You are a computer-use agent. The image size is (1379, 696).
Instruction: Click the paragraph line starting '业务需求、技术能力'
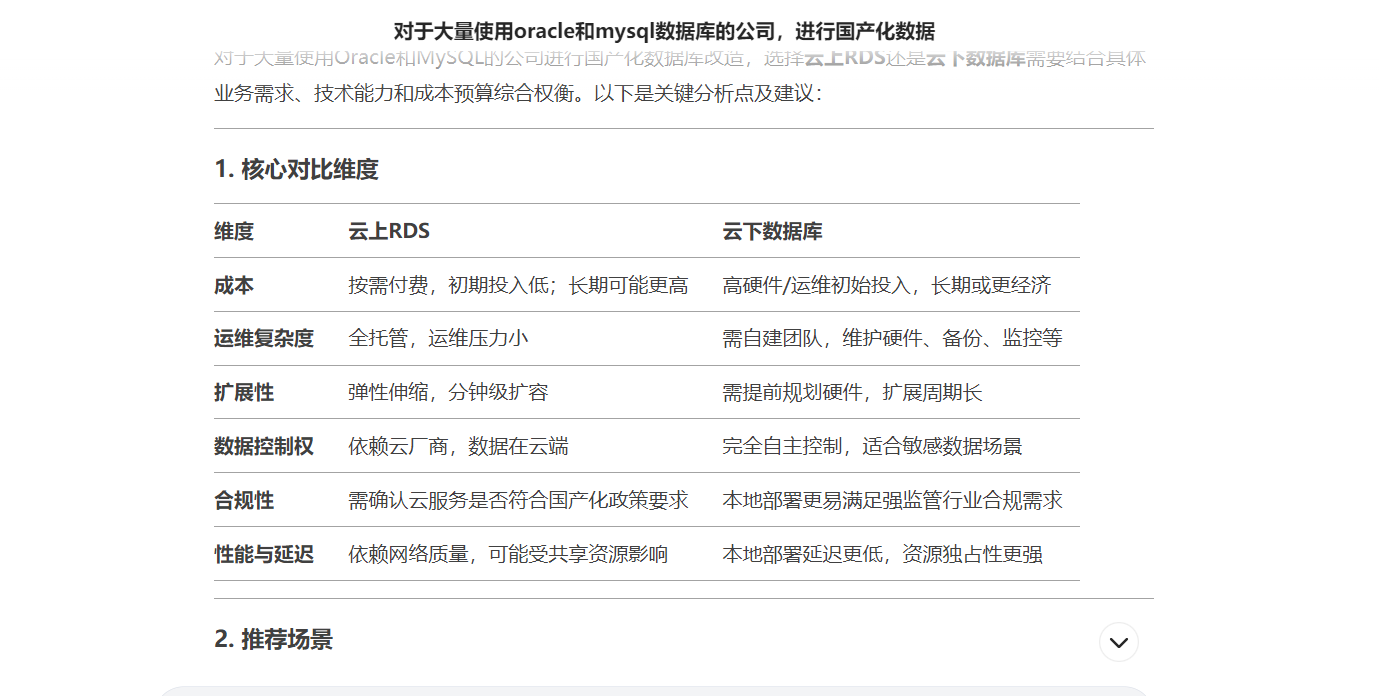(518, 94)
